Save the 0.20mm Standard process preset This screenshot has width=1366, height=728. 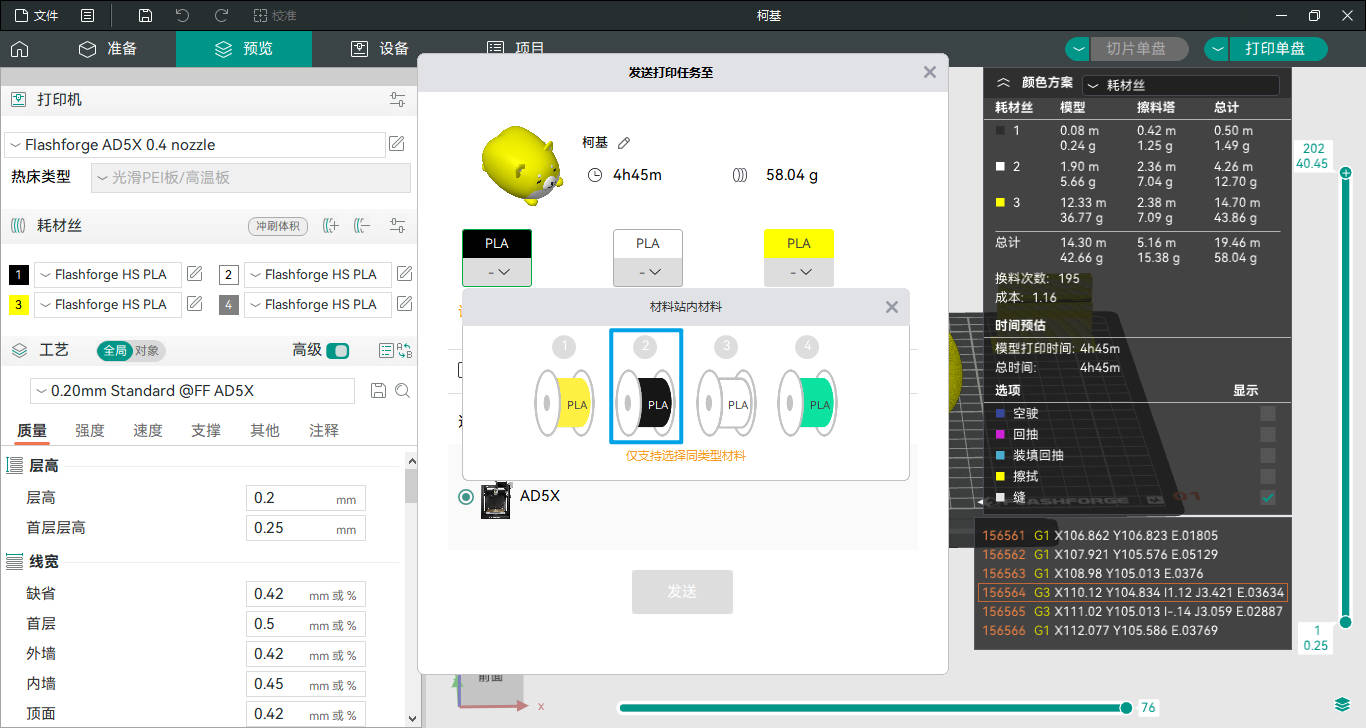378,391
